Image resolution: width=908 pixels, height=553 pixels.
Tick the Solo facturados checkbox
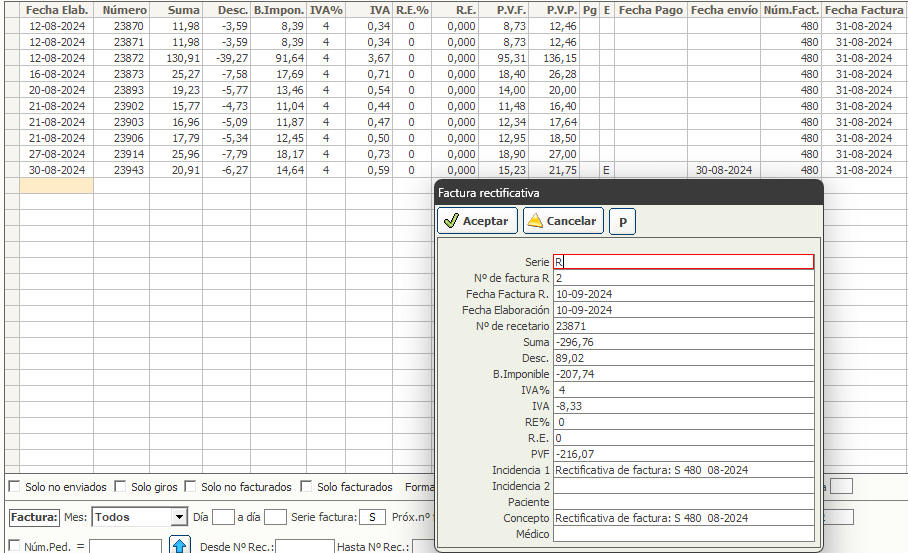click(x=306, y=487)
